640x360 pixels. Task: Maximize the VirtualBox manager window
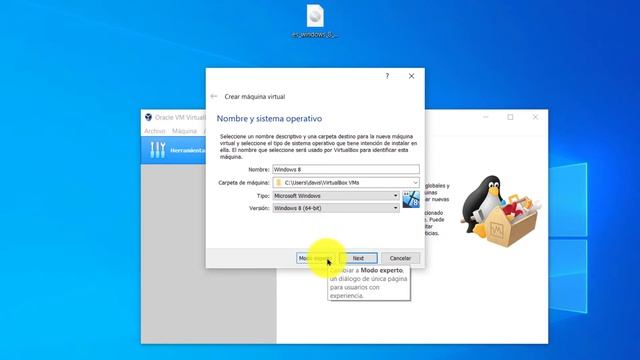point(510,117)
